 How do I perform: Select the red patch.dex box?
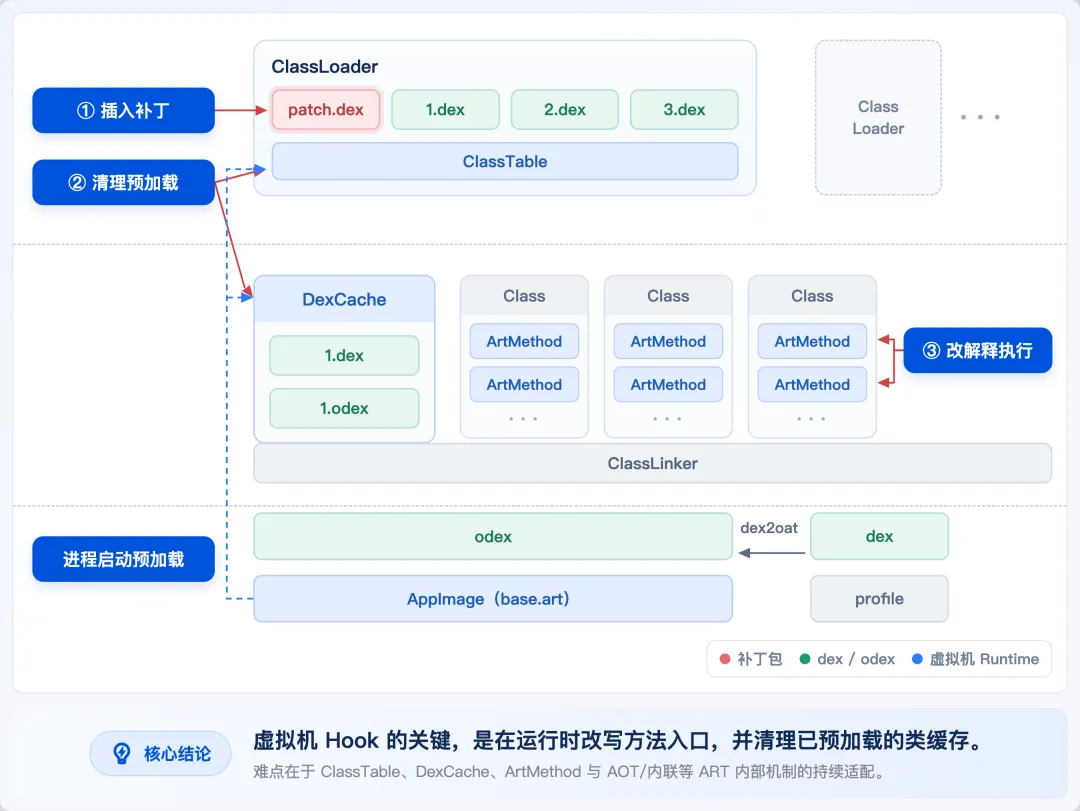(326, 110)
